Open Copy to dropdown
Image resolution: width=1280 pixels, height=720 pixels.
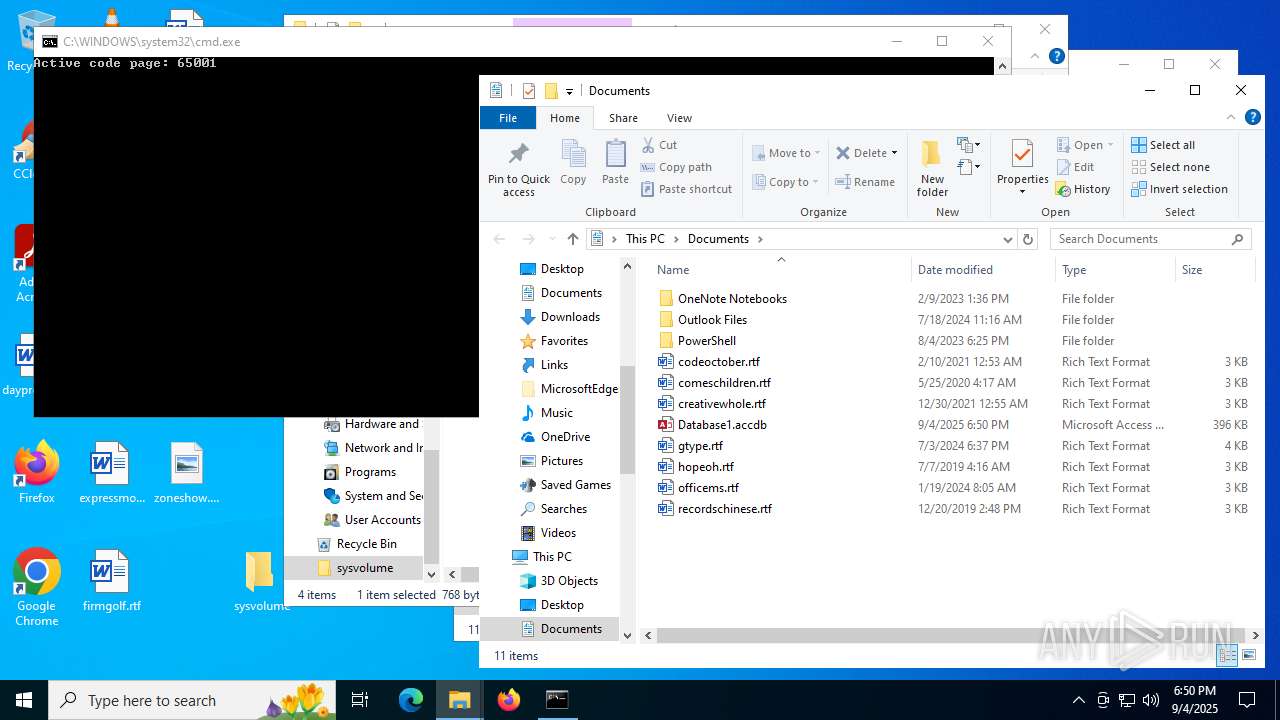point(787,182)
